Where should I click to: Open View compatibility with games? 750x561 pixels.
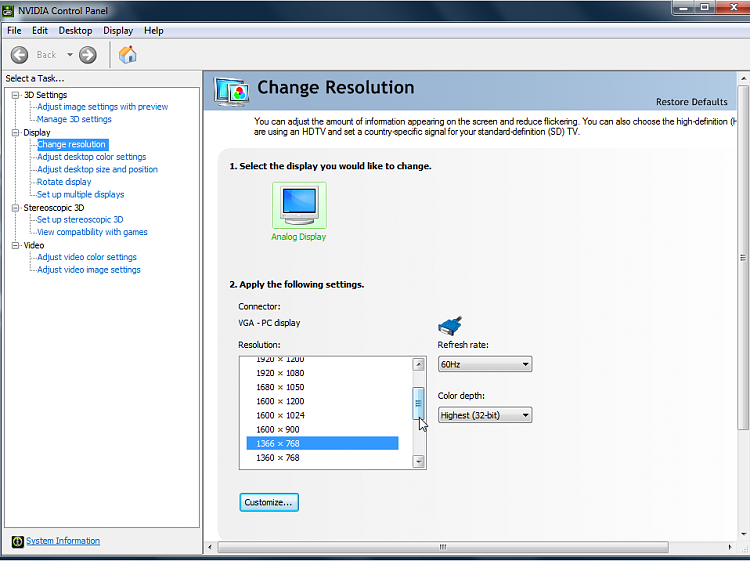pyautogui.click(x=92, y=232)
